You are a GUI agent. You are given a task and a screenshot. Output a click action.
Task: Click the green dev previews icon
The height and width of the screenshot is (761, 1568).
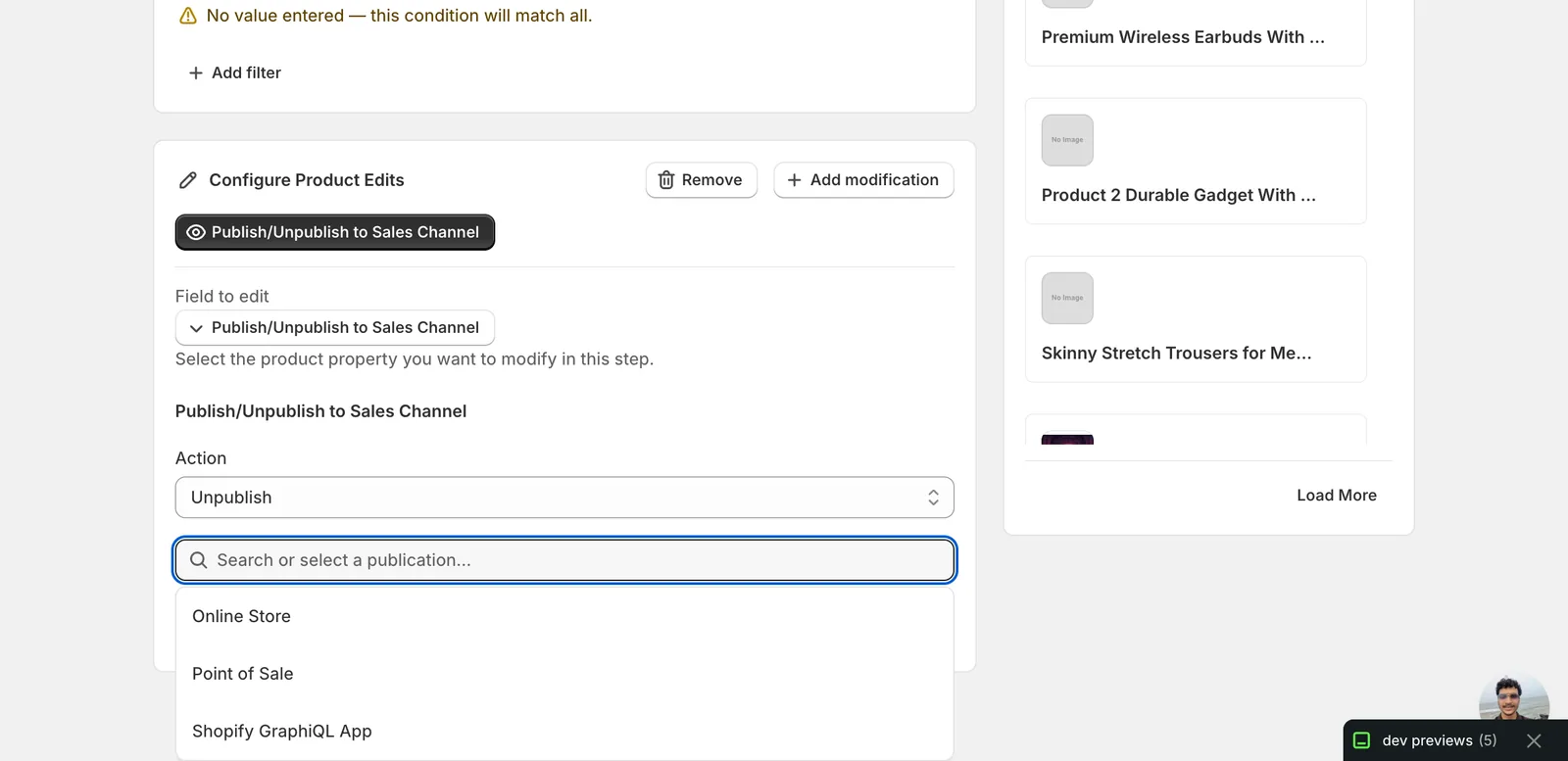1361,740
